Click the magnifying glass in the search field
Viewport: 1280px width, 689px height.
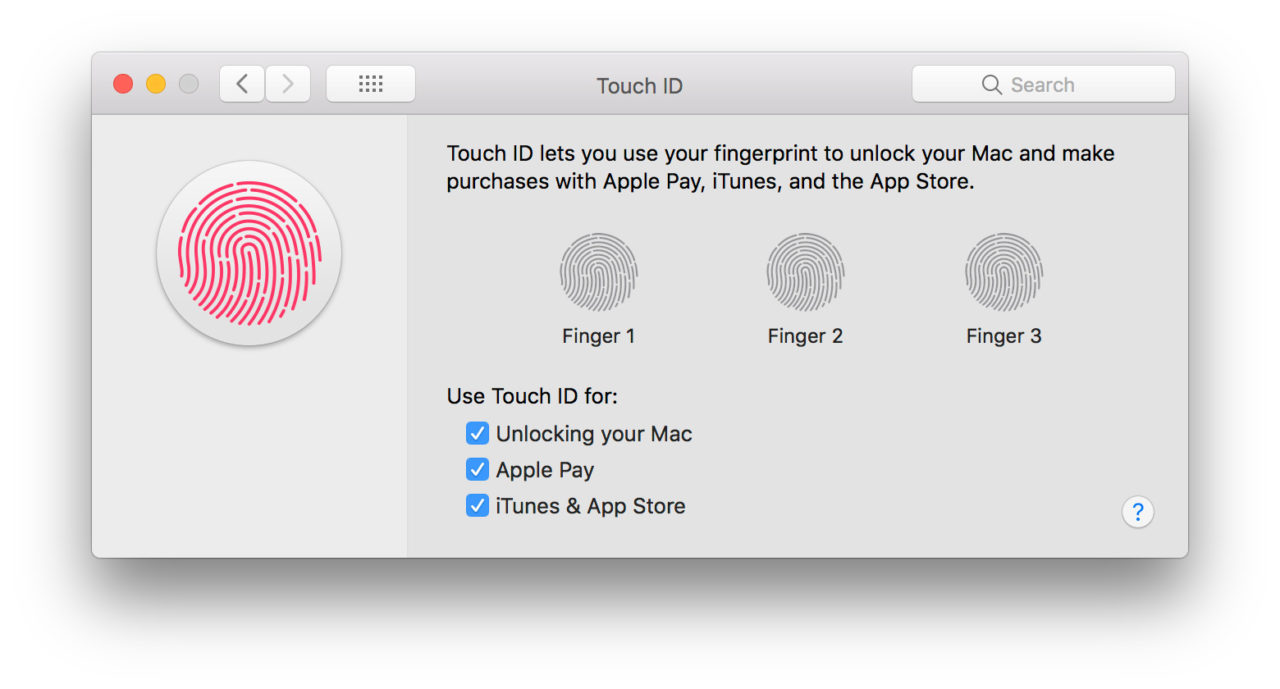tap(990, 84)
